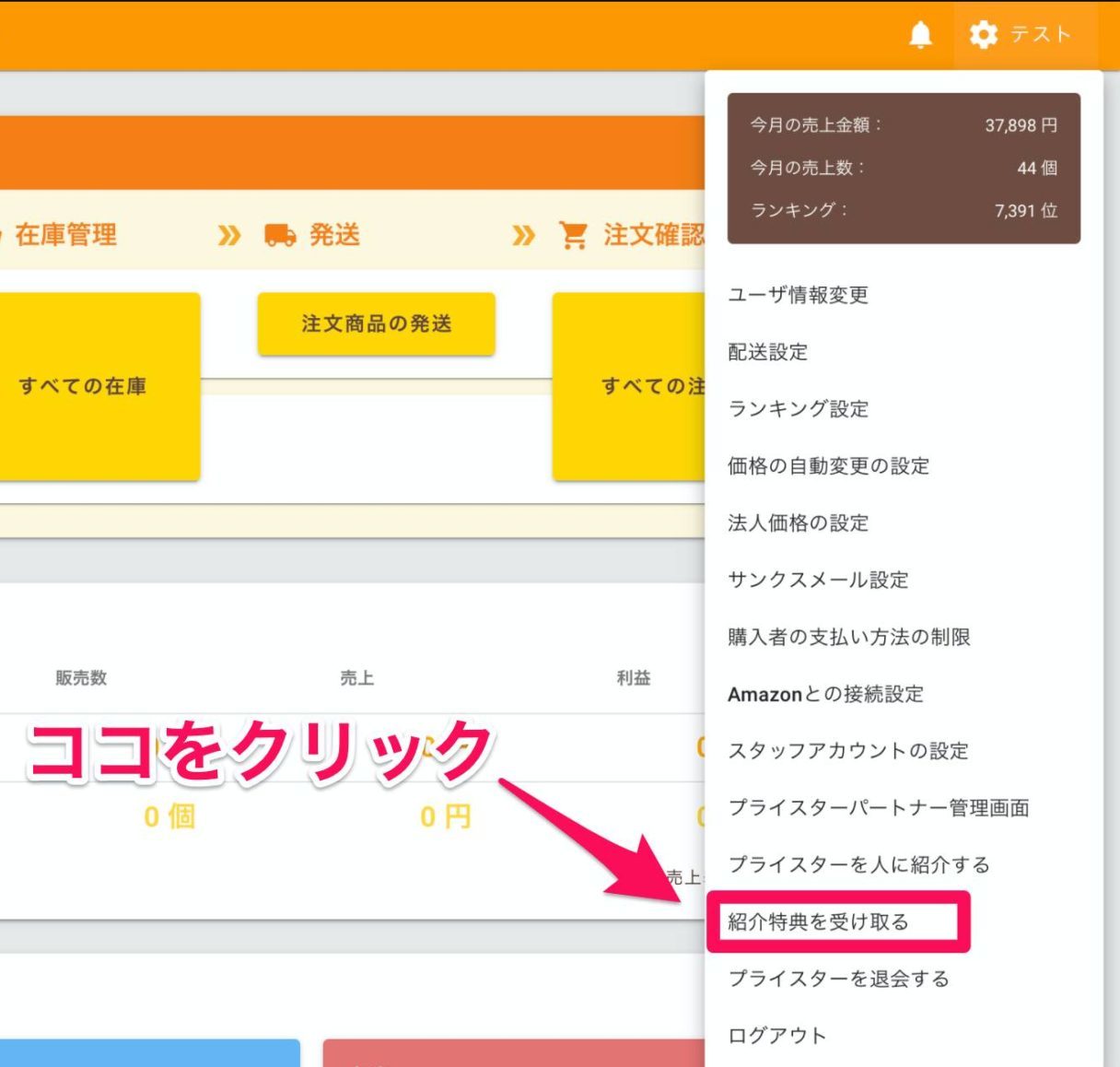Choose ランキング設定 in the menu
The image size is (1120, 1067).
pyautogui.click(x=798, y=409)
